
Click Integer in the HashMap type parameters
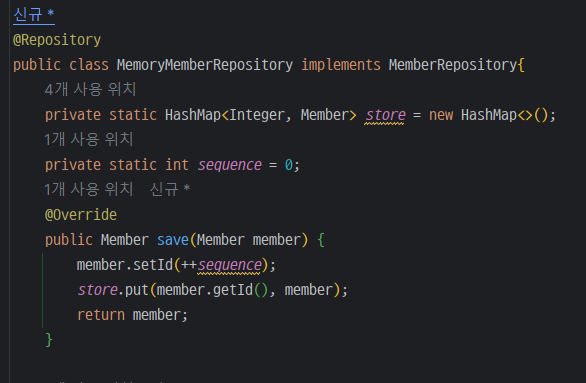click(x=257, y=115)
